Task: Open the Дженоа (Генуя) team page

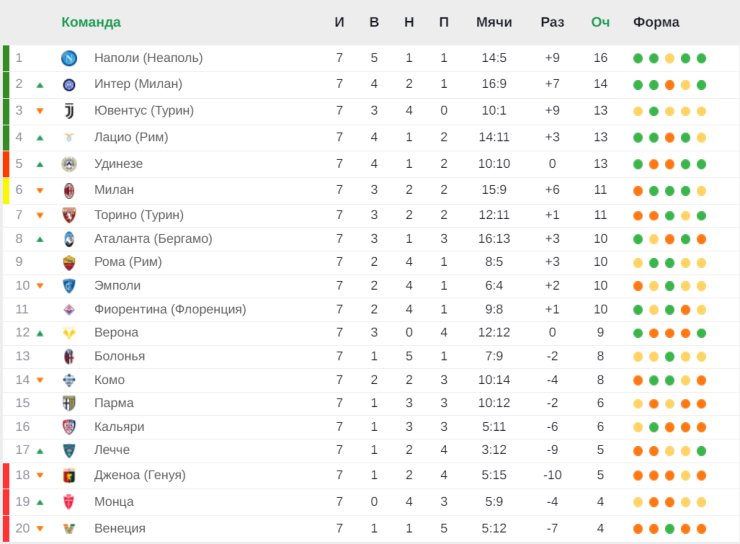Action: point(139,475)
